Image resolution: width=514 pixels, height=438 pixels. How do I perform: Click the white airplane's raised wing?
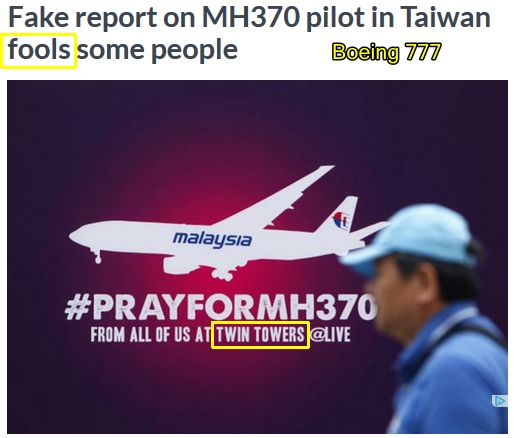tap(275, 196)
